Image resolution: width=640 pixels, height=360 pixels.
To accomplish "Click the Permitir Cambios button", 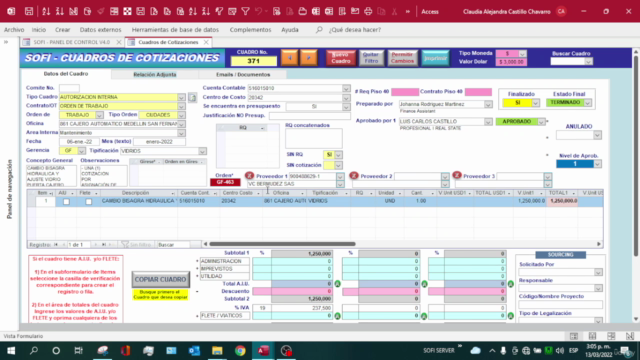I will 402,58.
